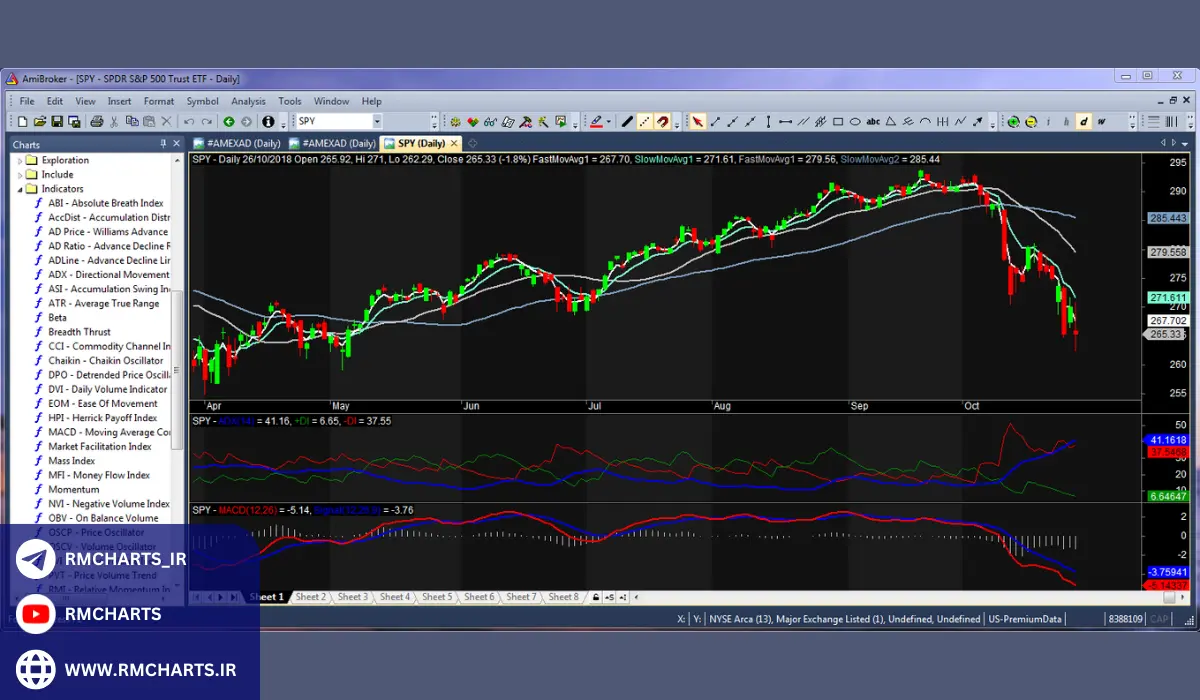Select the arrow pointer tool
Viewport: 1200px width, 700px height.
click(x=698, y=122)
